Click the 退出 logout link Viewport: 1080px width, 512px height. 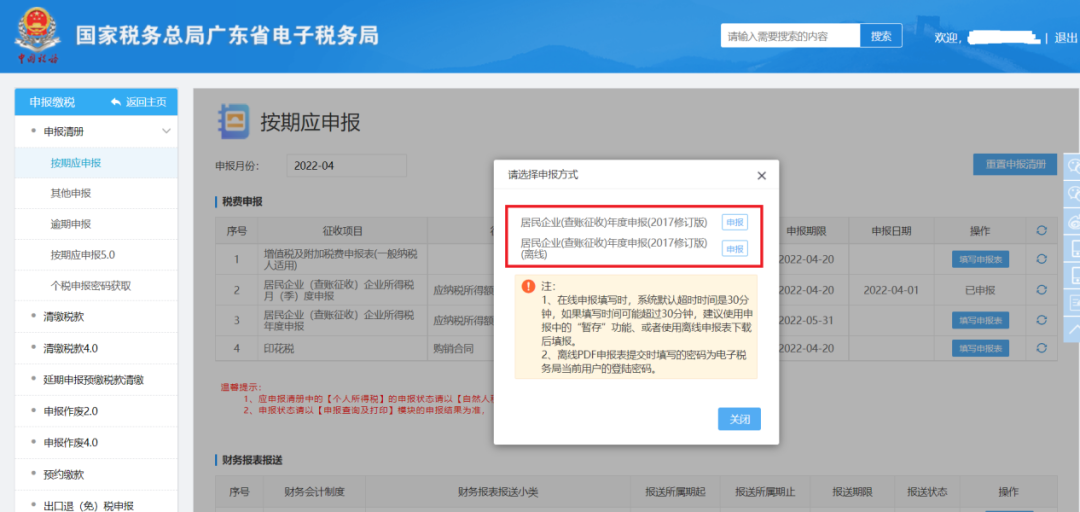[1066, 37]
